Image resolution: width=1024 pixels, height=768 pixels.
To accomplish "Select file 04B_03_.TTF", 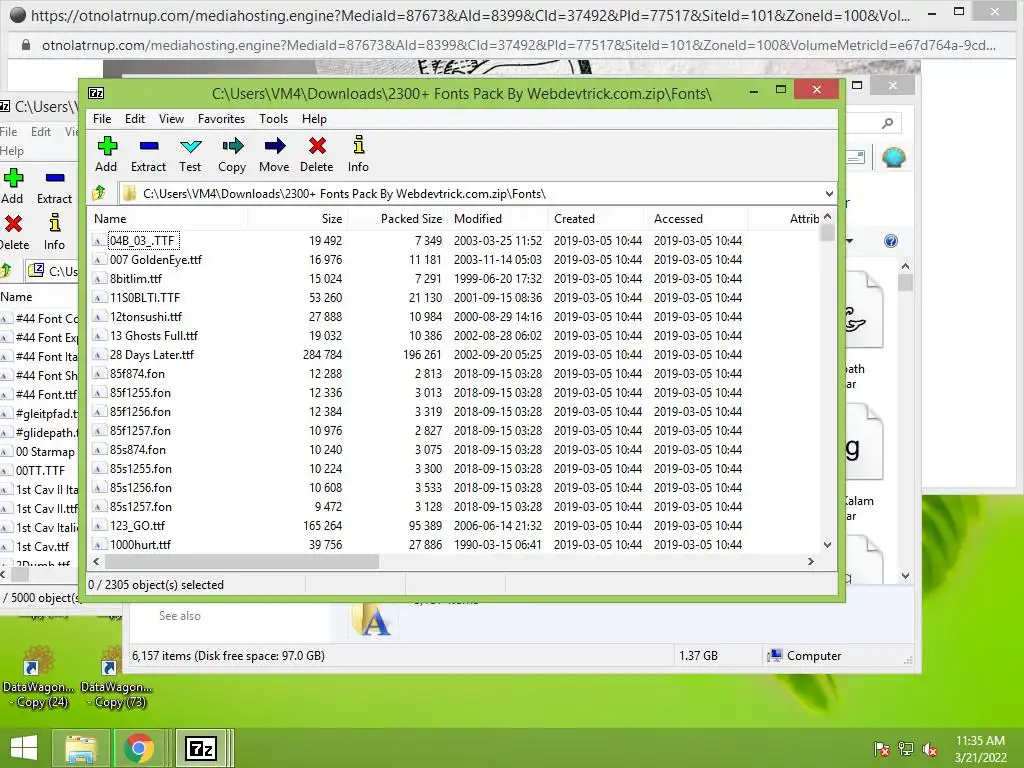I will [x=142, y=240].
